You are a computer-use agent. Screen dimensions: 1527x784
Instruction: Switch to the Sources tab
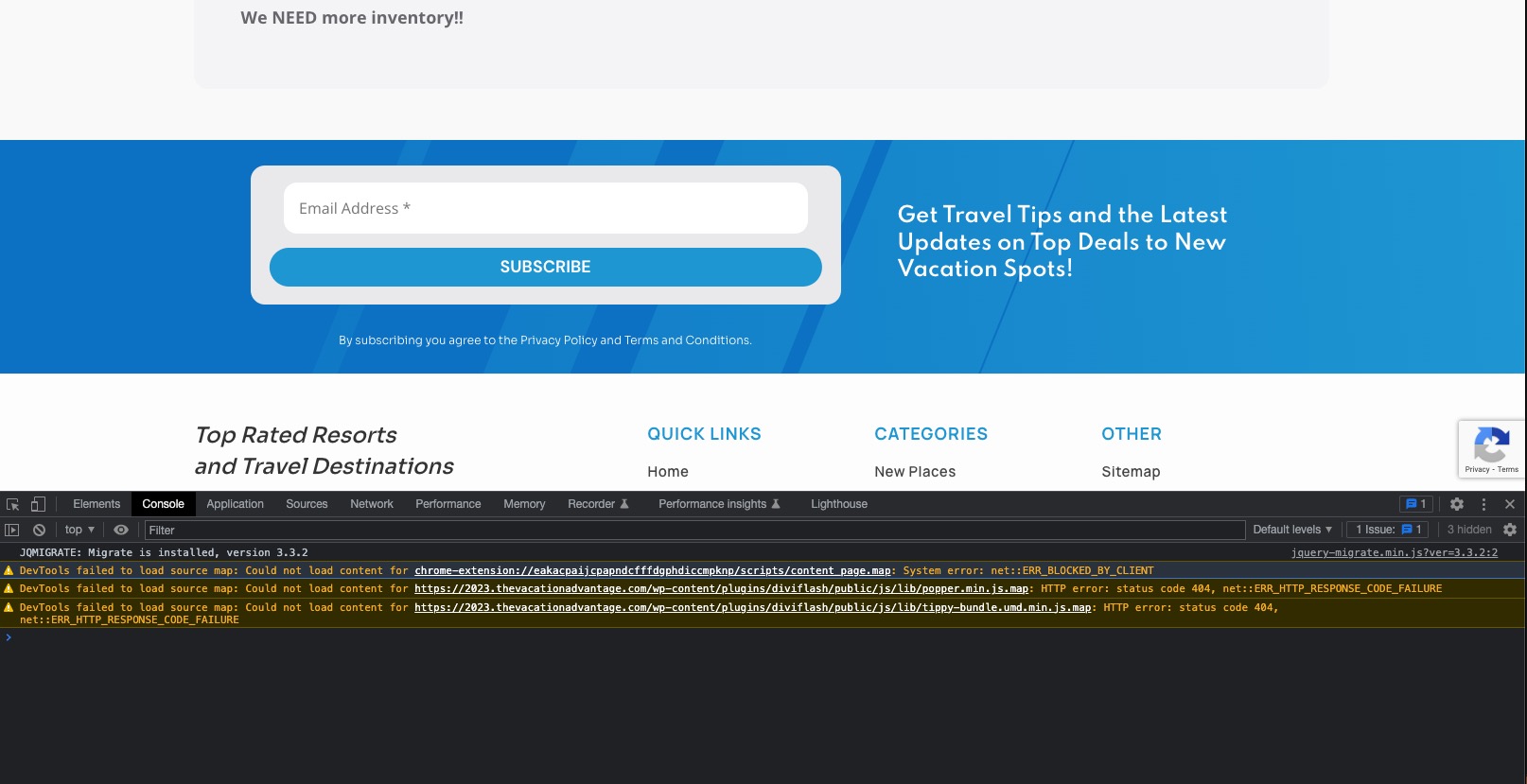[x=307, y=504]
